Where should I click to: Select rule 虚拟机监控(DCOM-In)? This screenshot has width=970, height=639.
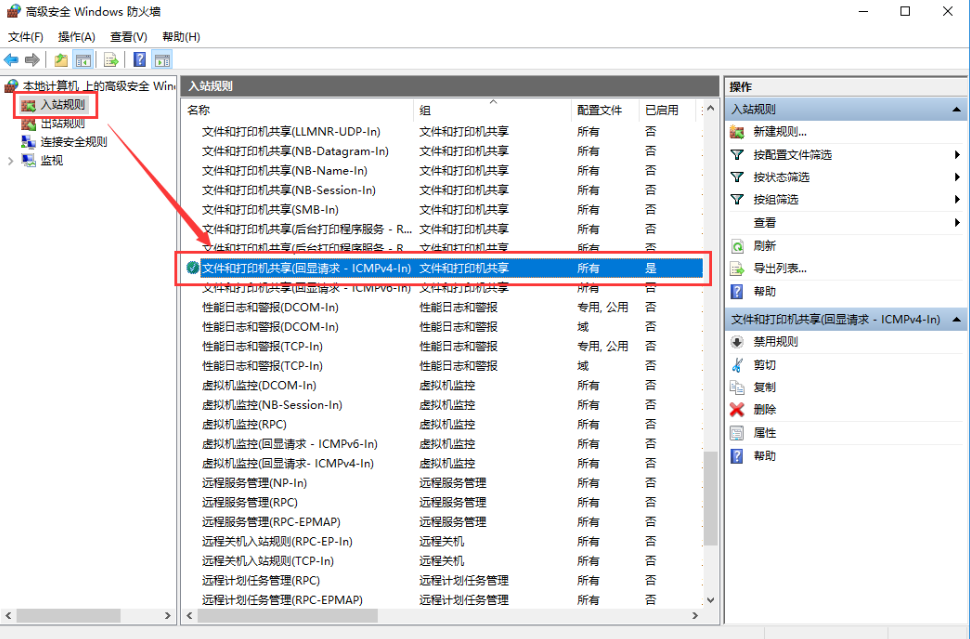pos(259,385)
